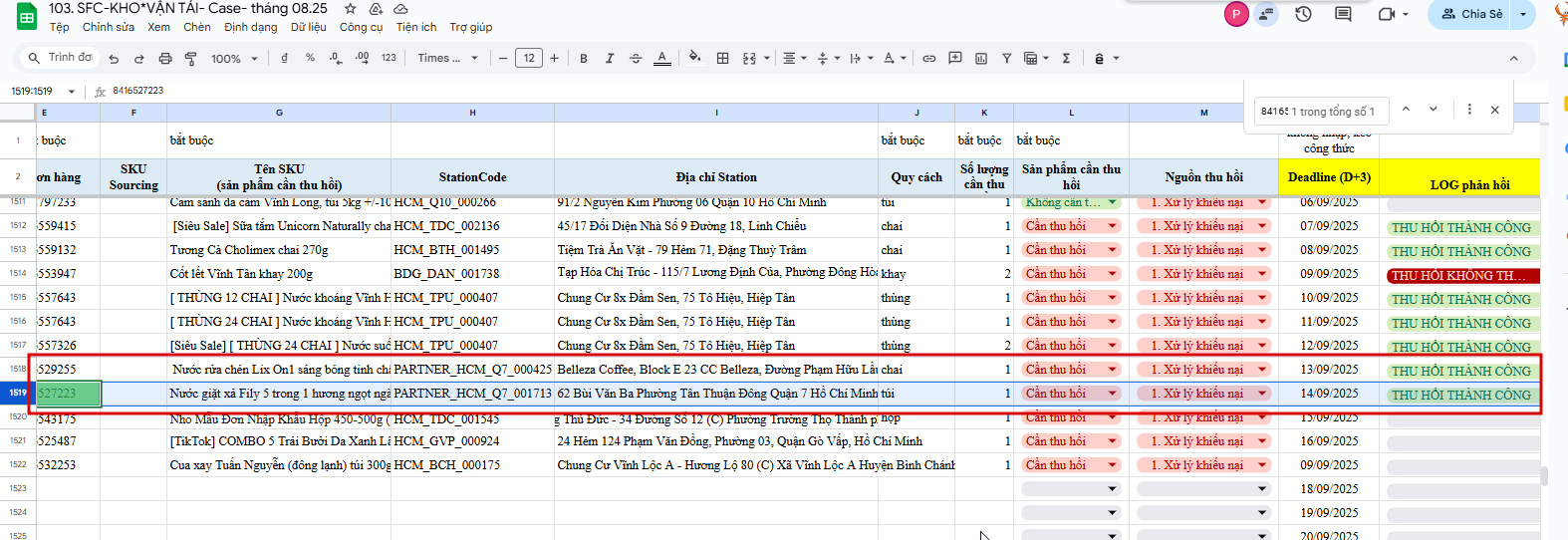Insert a chart
The width and height of the screenshot is (1568, 540).
point(981,58)
